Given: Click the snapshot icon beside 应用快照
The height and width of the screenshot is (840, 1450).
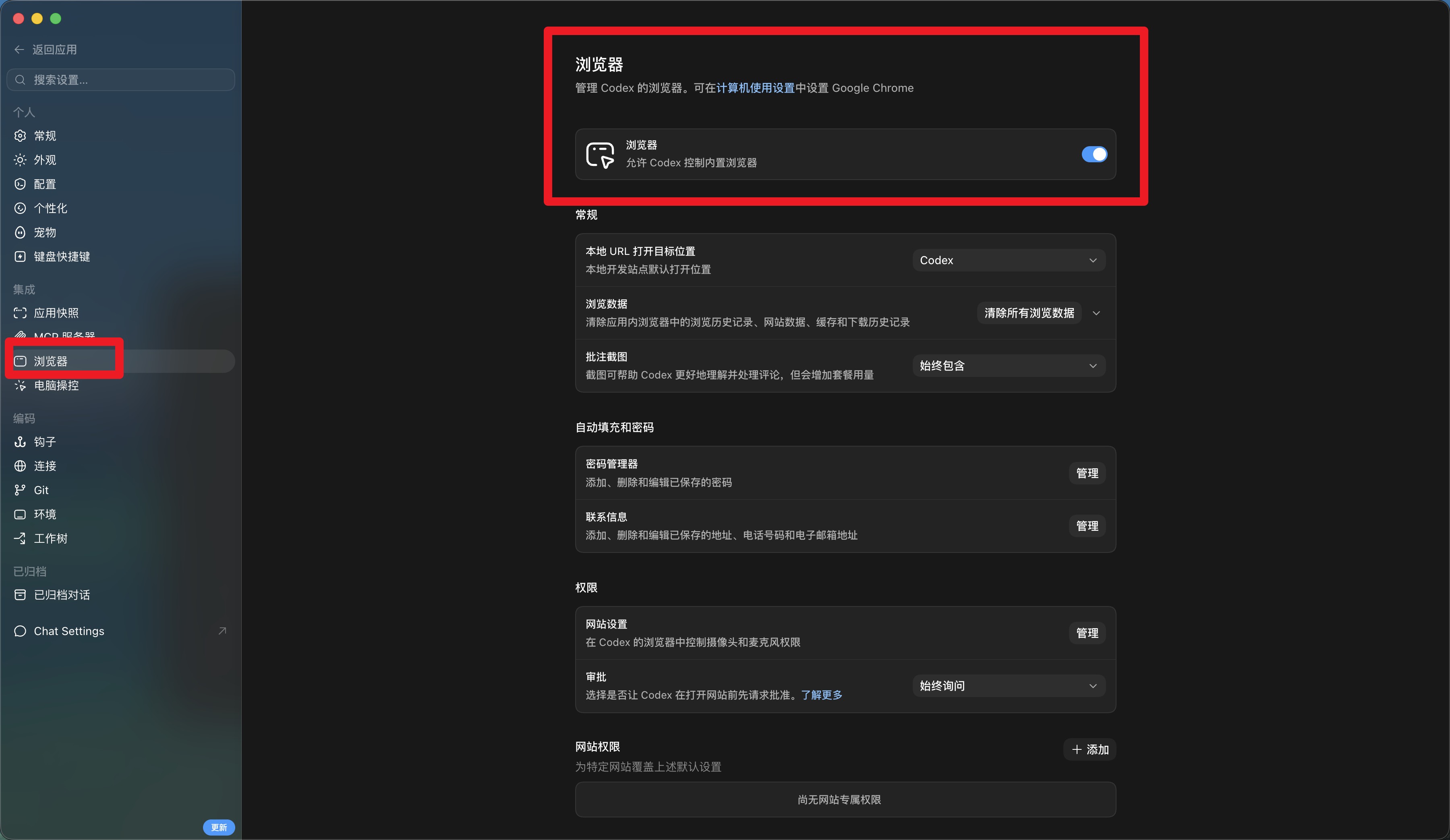Looking at the screenshot, I should click(20, 313).
